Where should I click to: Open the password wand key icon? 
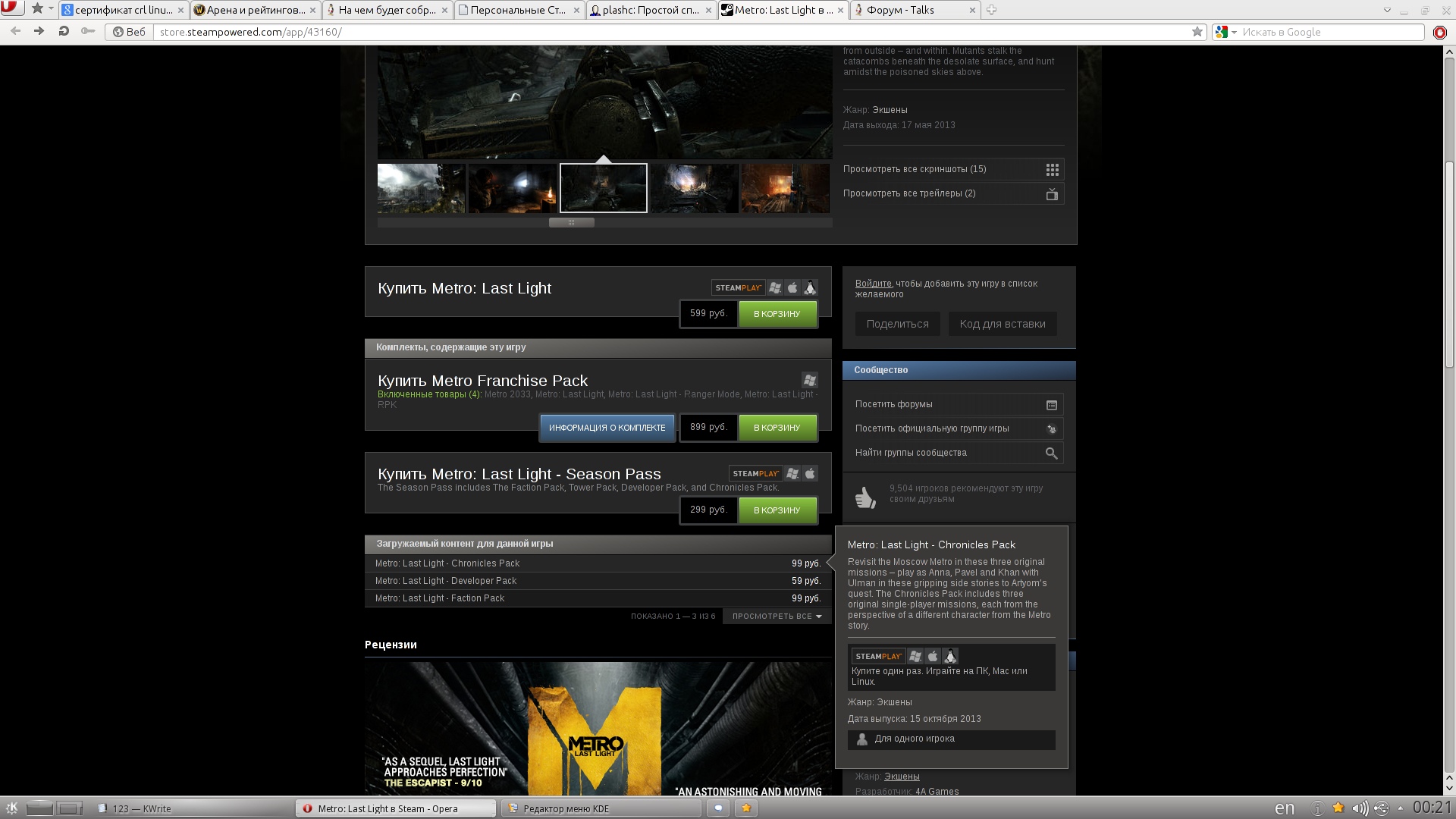tap(88, 31)
